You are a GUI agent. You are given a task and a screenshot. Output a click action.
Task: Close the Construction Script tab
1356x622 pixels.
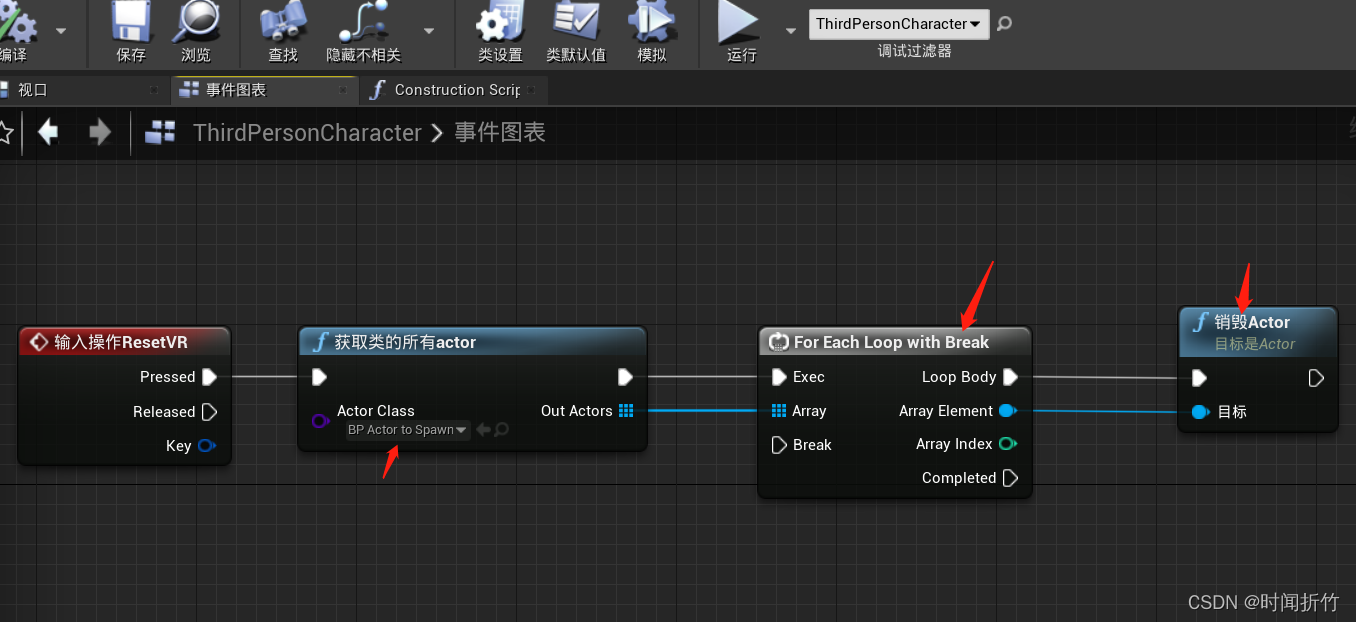coord(533,90)
